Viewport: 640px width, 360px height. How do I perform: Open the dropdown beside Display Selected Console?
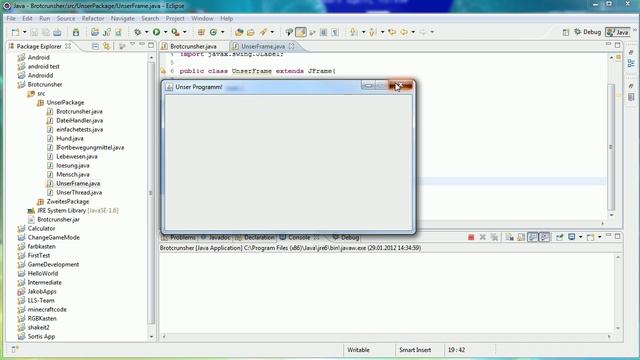580,237
